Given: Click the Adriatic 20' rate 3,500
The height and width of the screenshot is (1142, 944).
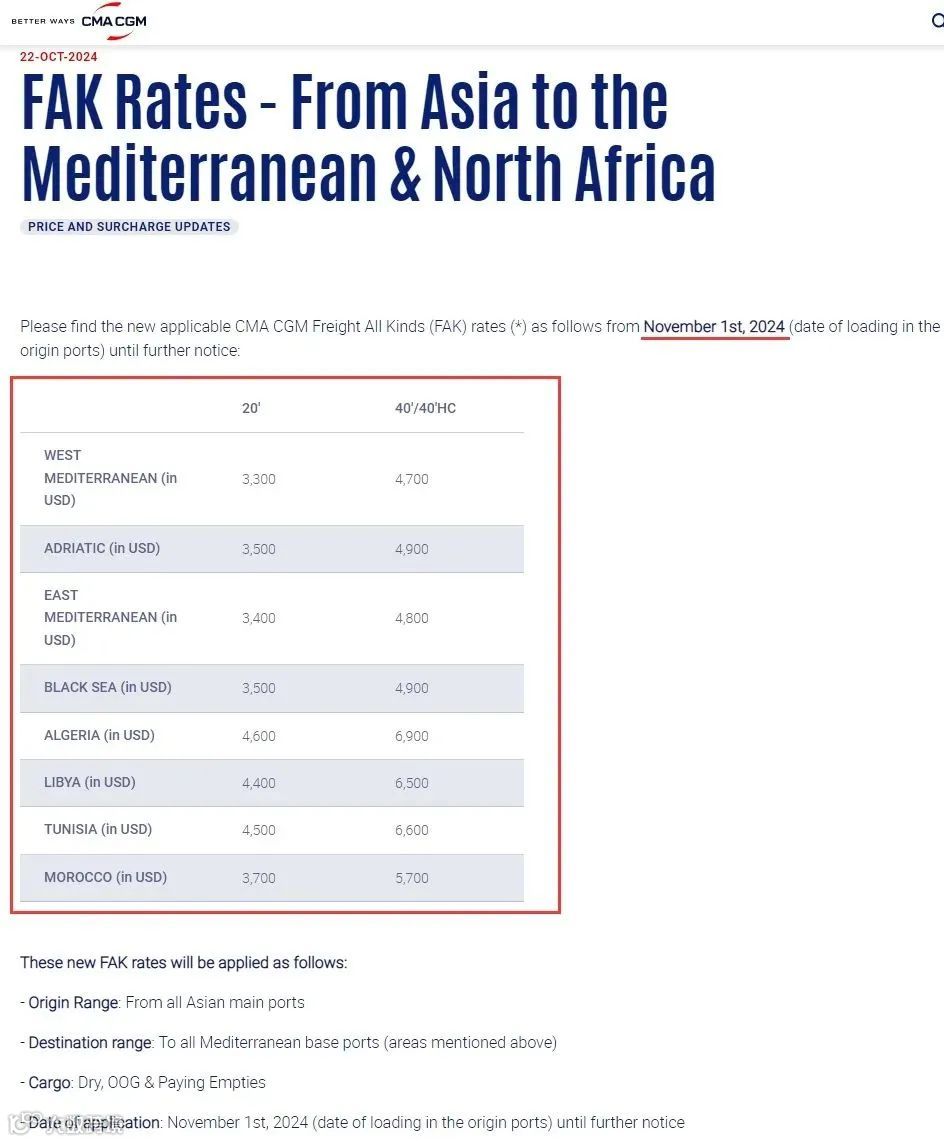Looking at the screenshot, I should coord(258,549).
